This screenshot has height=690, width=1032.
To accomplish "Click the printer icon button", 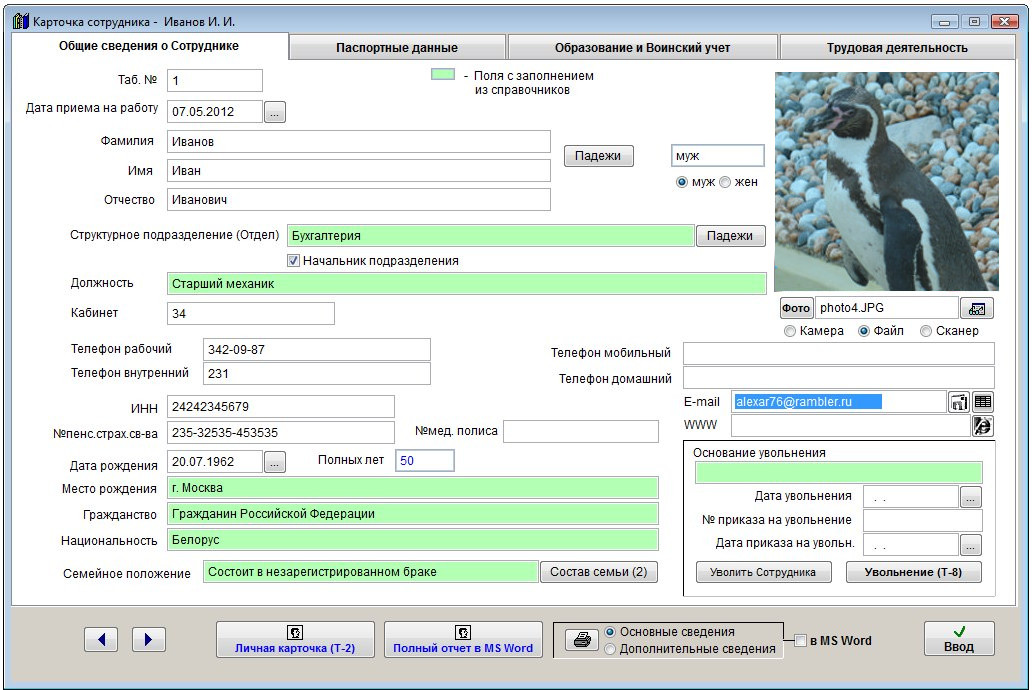I will [x=580, y=641].
